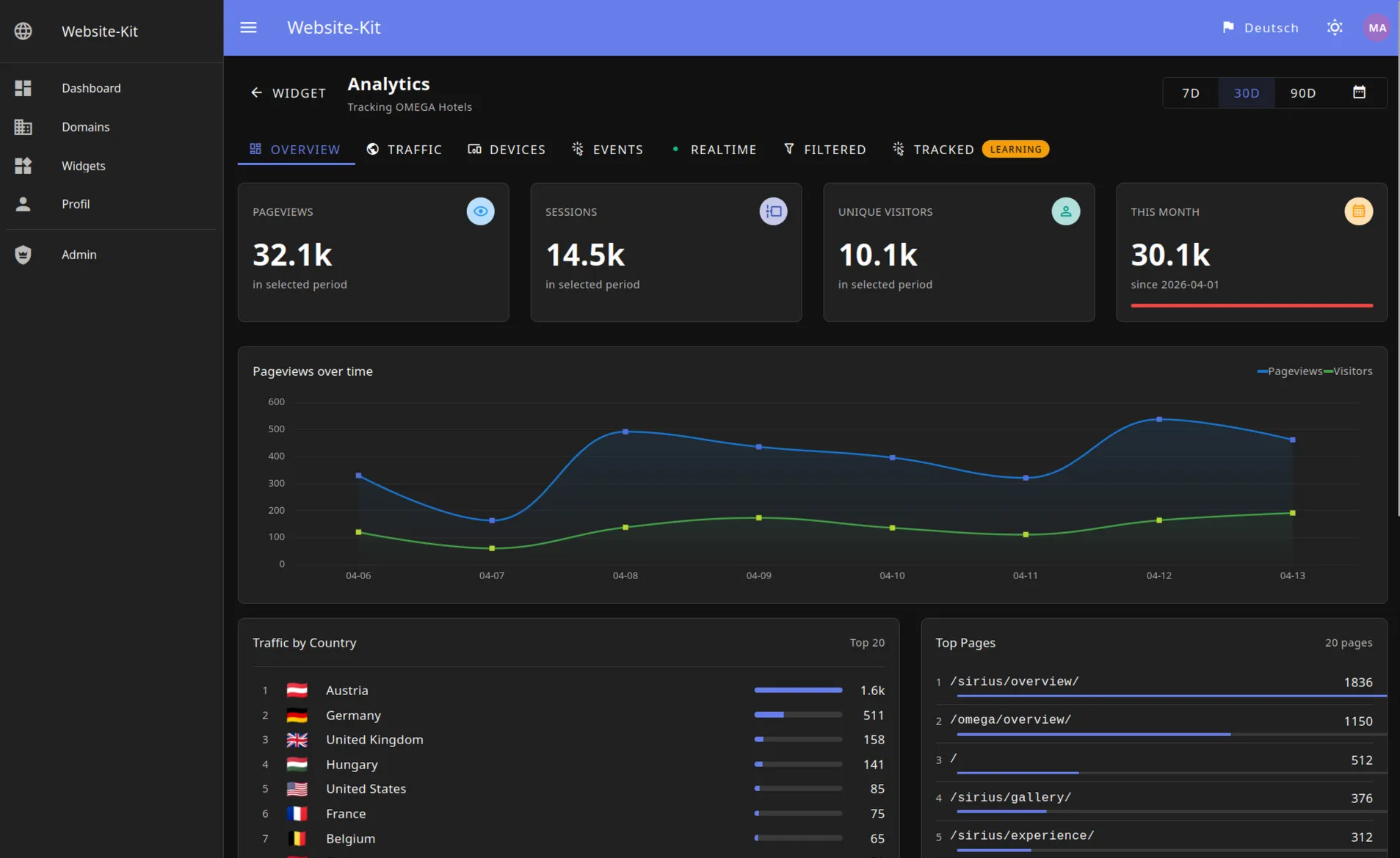This screenshot has height=858, width=1400.
Task: Click the 10.1k unique visitors value
Action: (x=878, y=255)
